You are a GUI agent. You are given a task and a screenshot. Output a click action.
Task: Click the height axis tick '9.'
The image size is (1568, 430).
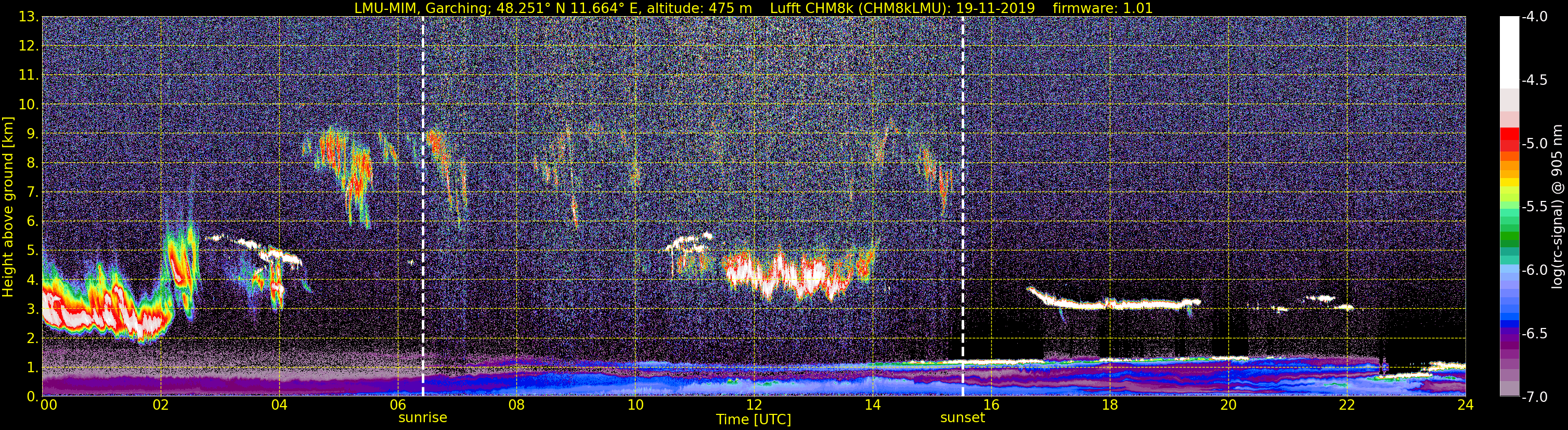point(32,134)
